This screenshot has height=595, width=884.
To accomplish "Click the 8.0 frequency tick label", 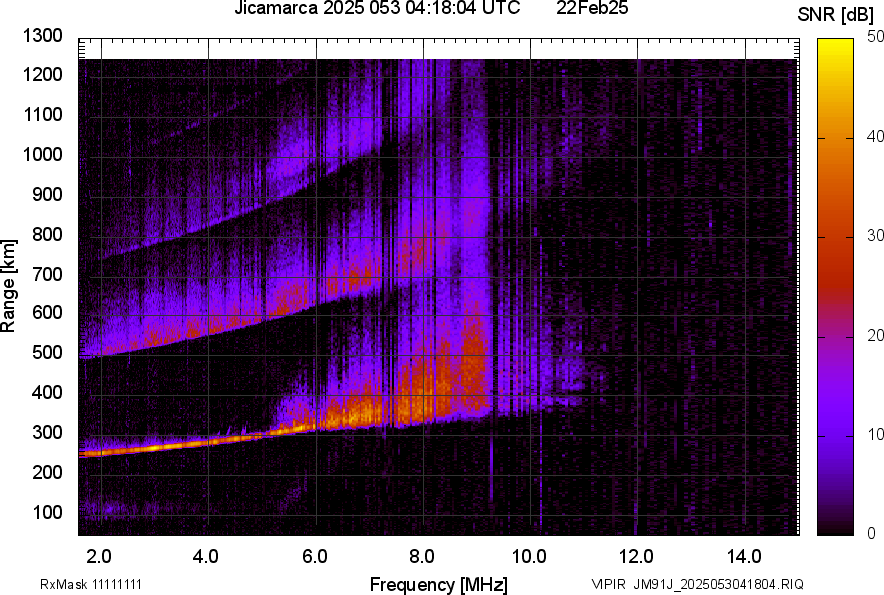I will tap(422, 557).
